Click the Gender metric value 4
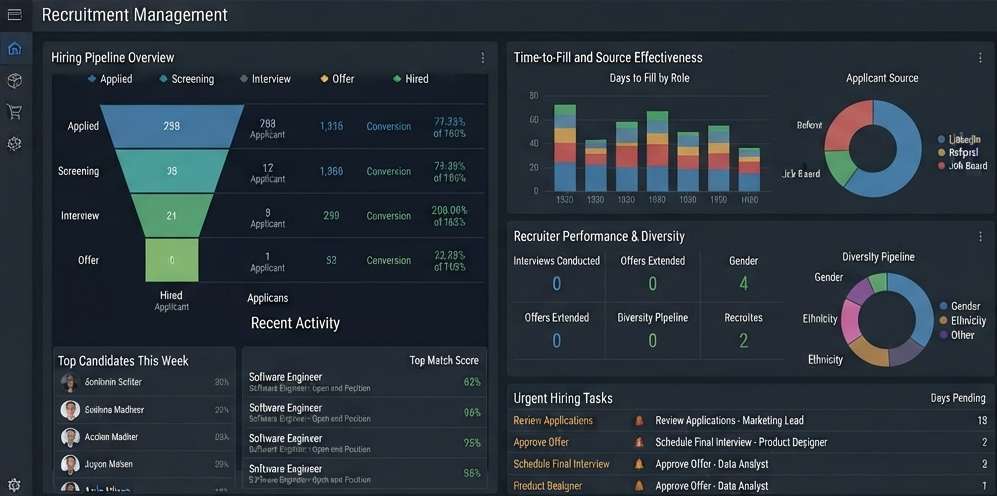 pos(743,284)
